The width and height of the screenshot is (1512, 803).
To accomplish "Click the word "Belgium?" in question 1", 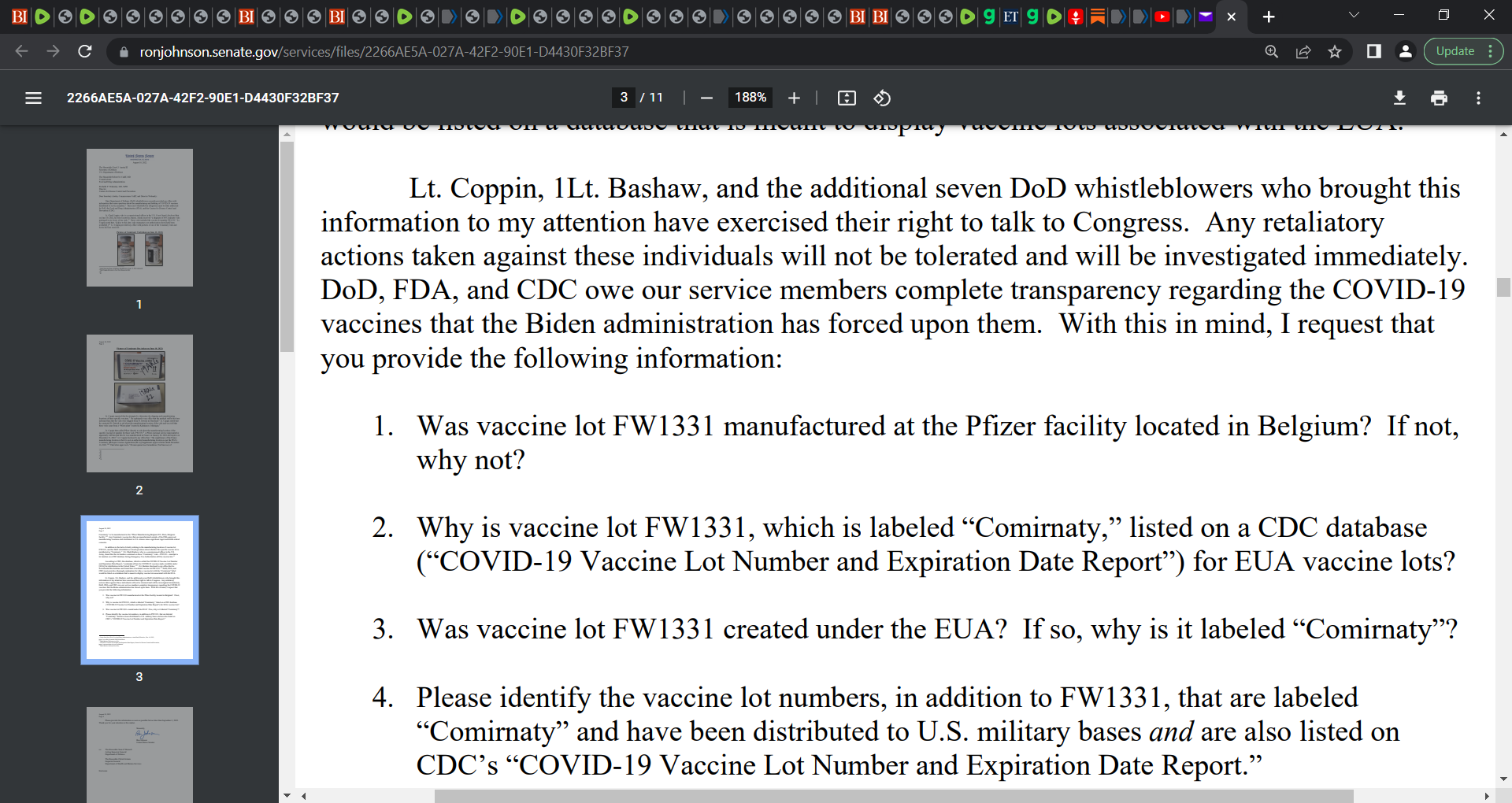I will 1314,426.
